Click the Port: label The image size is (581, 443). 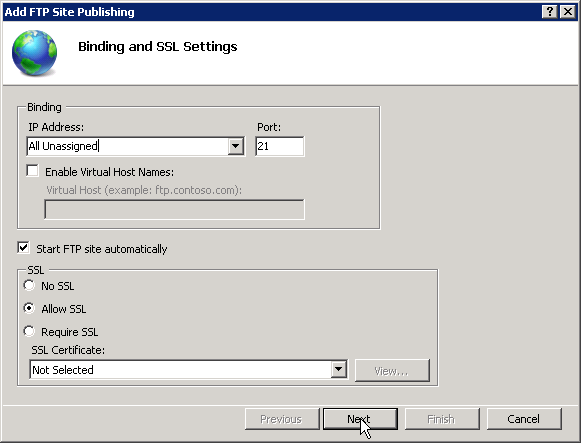[269, 127]
